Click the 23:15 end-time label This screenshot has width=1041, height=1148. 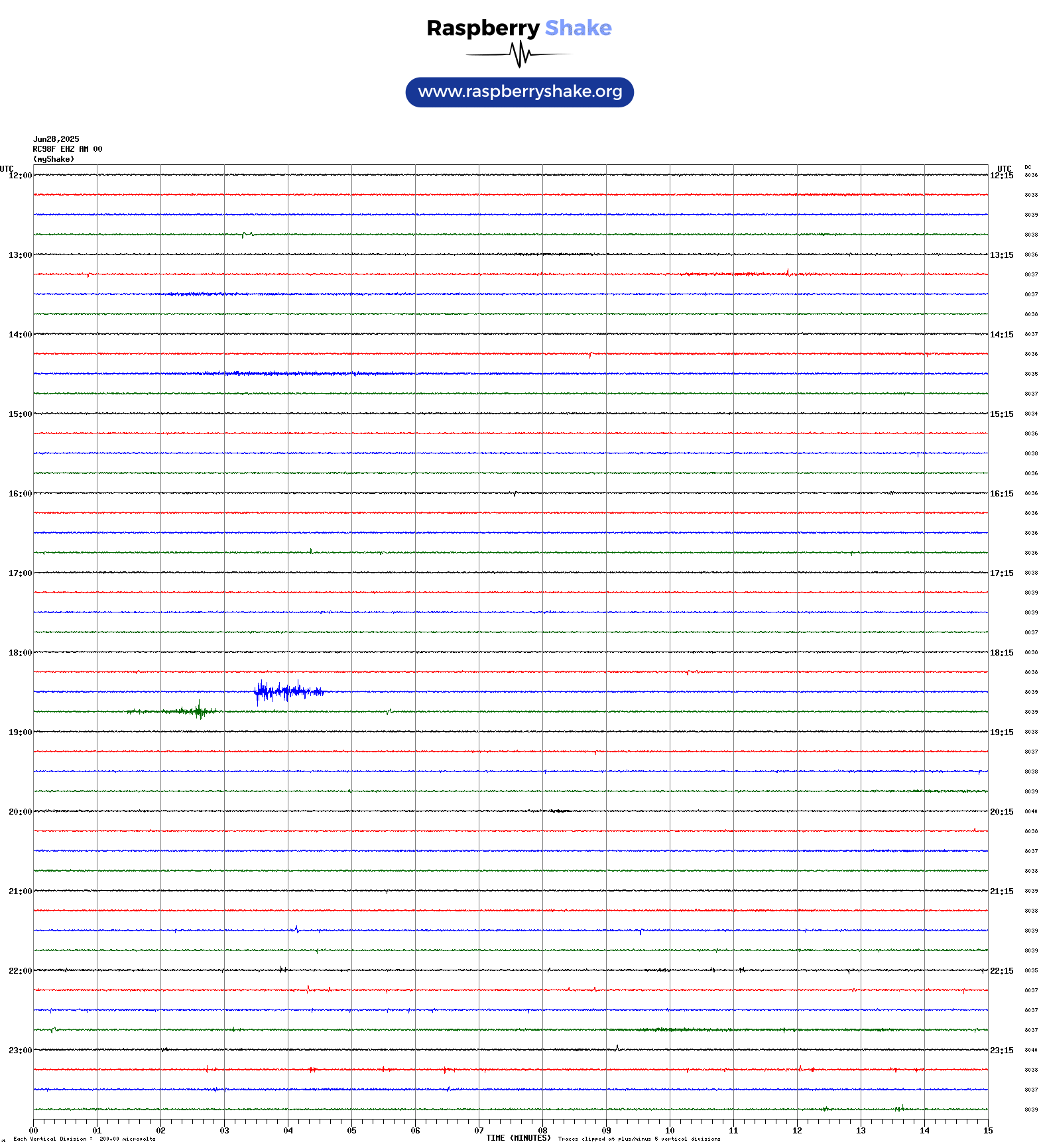coord(1002,1051)
